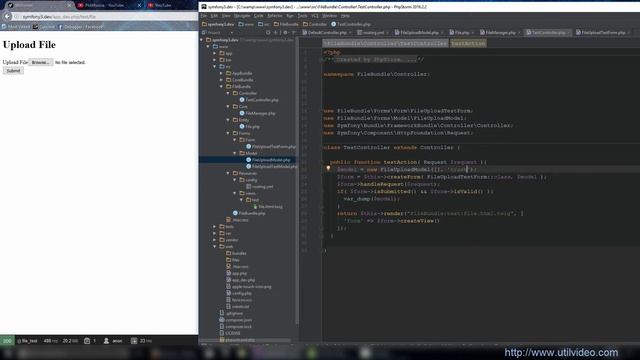Select FileUploadTestForm.php in project tree

271,147
